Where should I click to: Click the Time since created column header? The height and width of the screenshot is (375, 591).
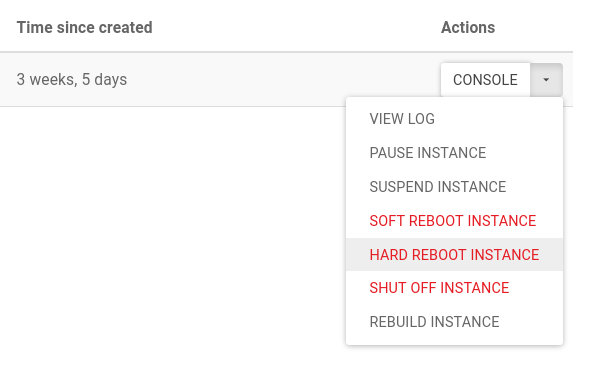tap(85, 28)
